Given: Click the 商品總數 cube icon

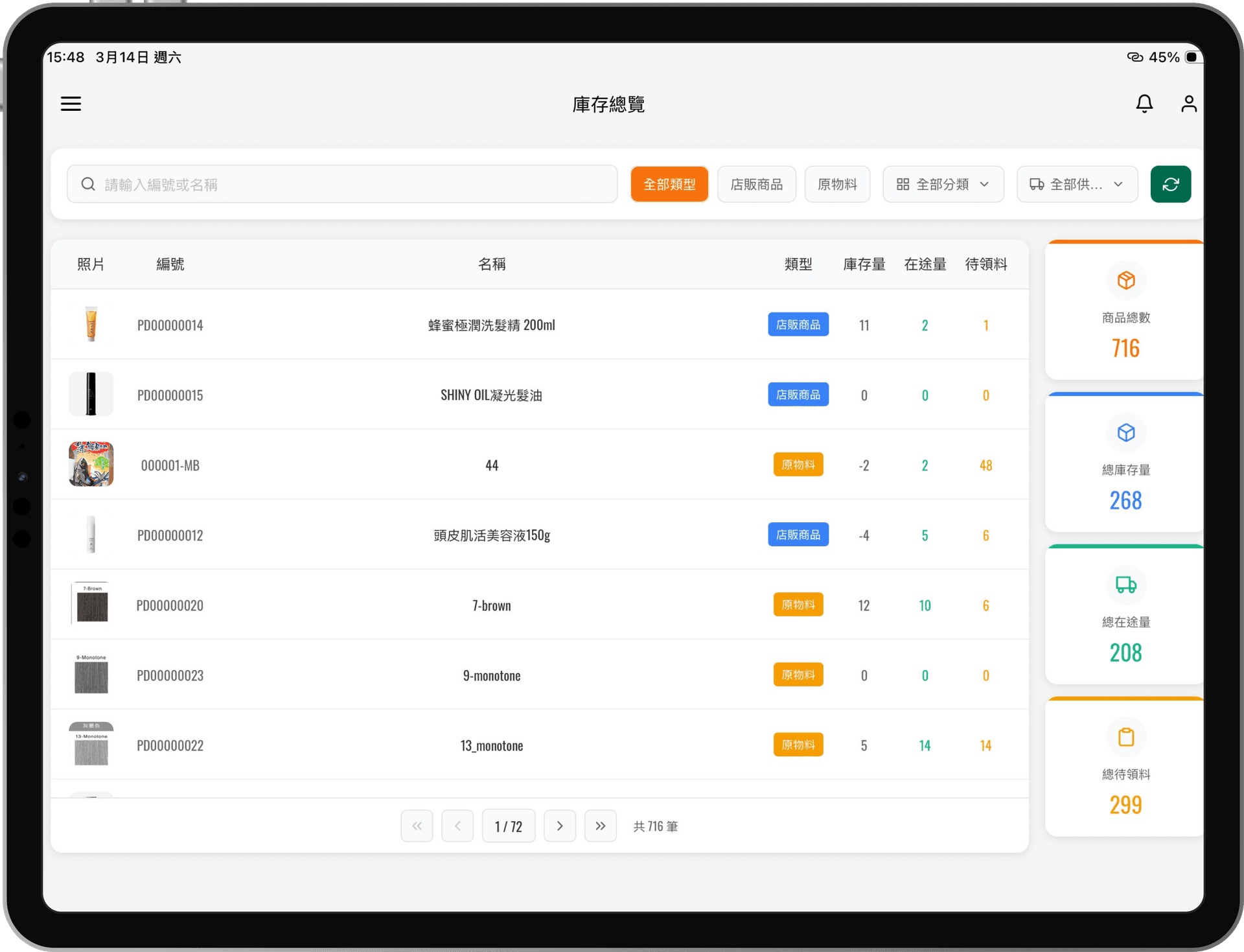Looking at the screenshot, I should [x=1125, y=280].
